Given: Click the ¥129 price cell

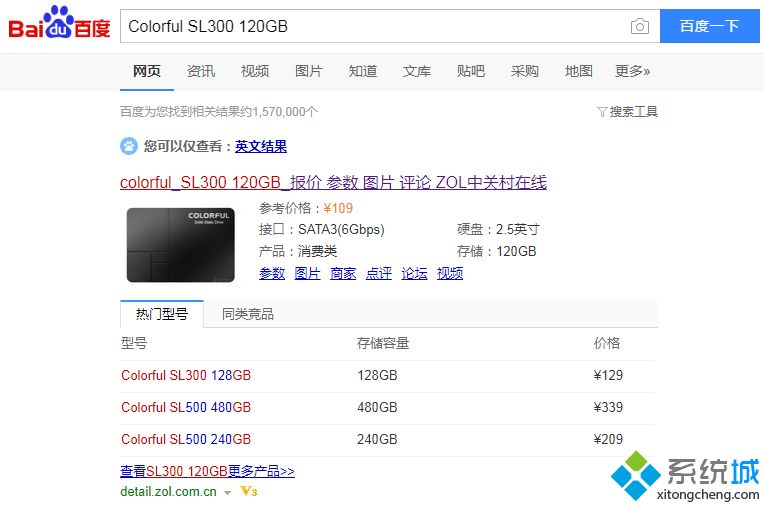Looking at the screenshot, I should (x=608, y=375).
